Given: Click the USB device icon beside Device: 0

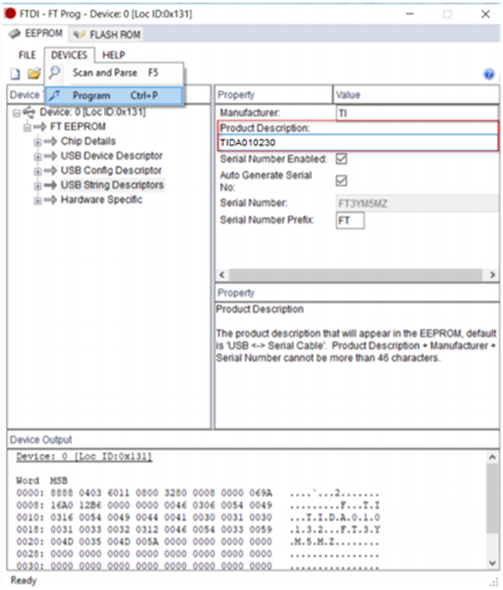Looking at the screenshot, I should tap(29, 112).
